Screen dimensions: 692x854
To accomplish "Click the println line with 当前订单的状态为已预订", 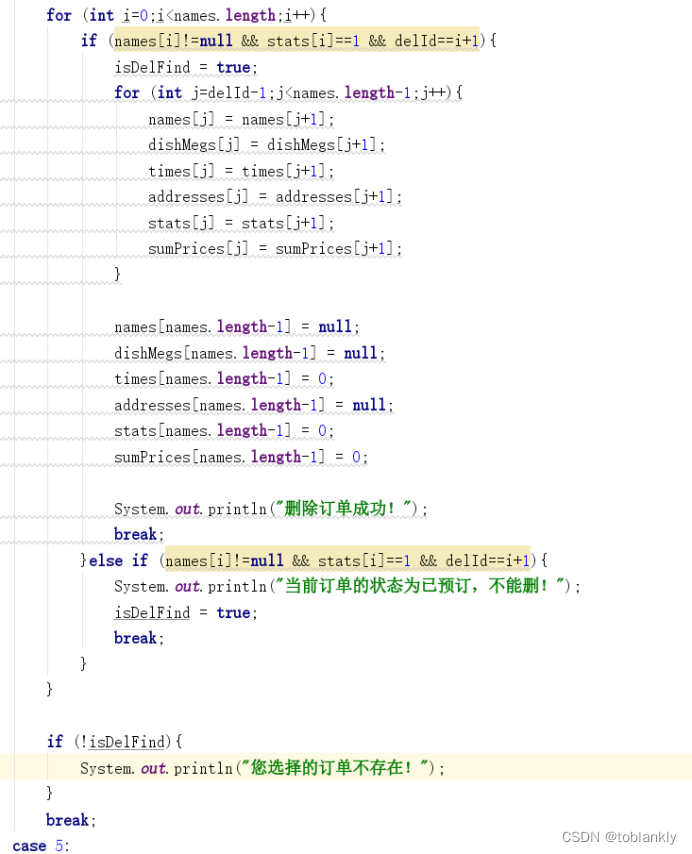I will pos(347,586).
